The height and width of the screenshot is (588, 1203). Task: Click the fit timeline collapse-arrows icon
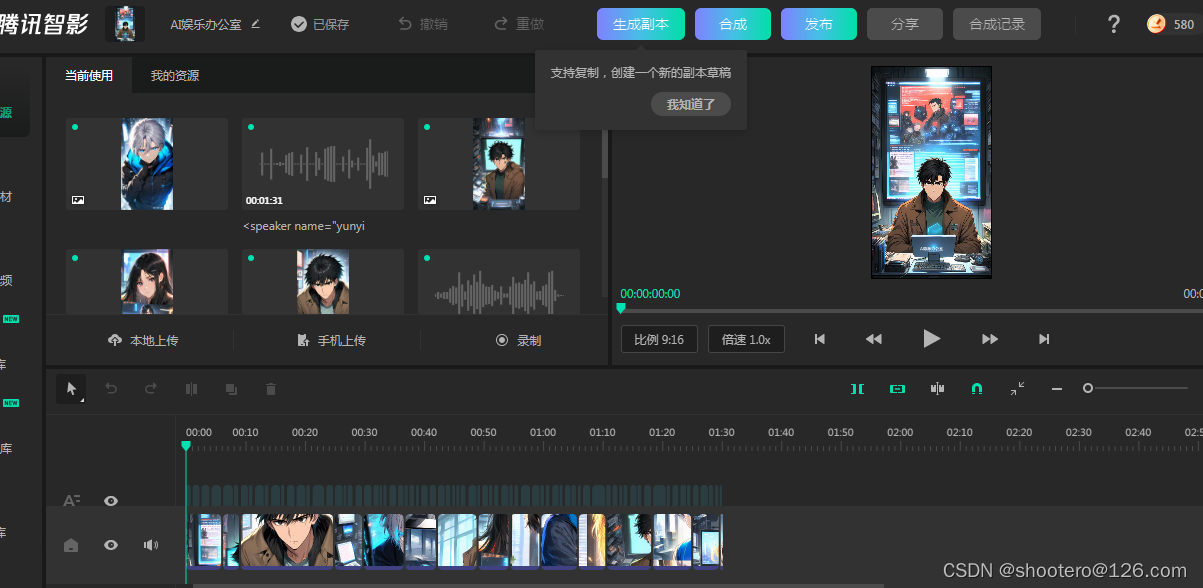point(1017,388)
